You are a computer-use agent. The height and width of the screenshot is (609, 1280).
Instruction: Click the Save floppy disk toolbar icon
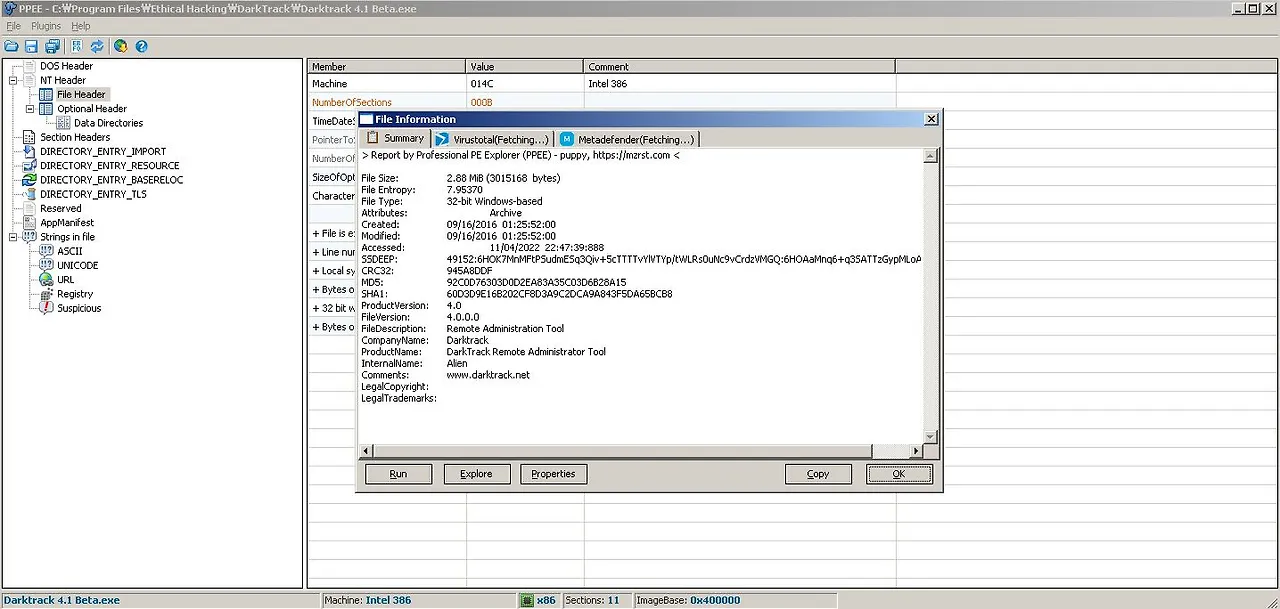pyautogui.click(x=31, y=46)
